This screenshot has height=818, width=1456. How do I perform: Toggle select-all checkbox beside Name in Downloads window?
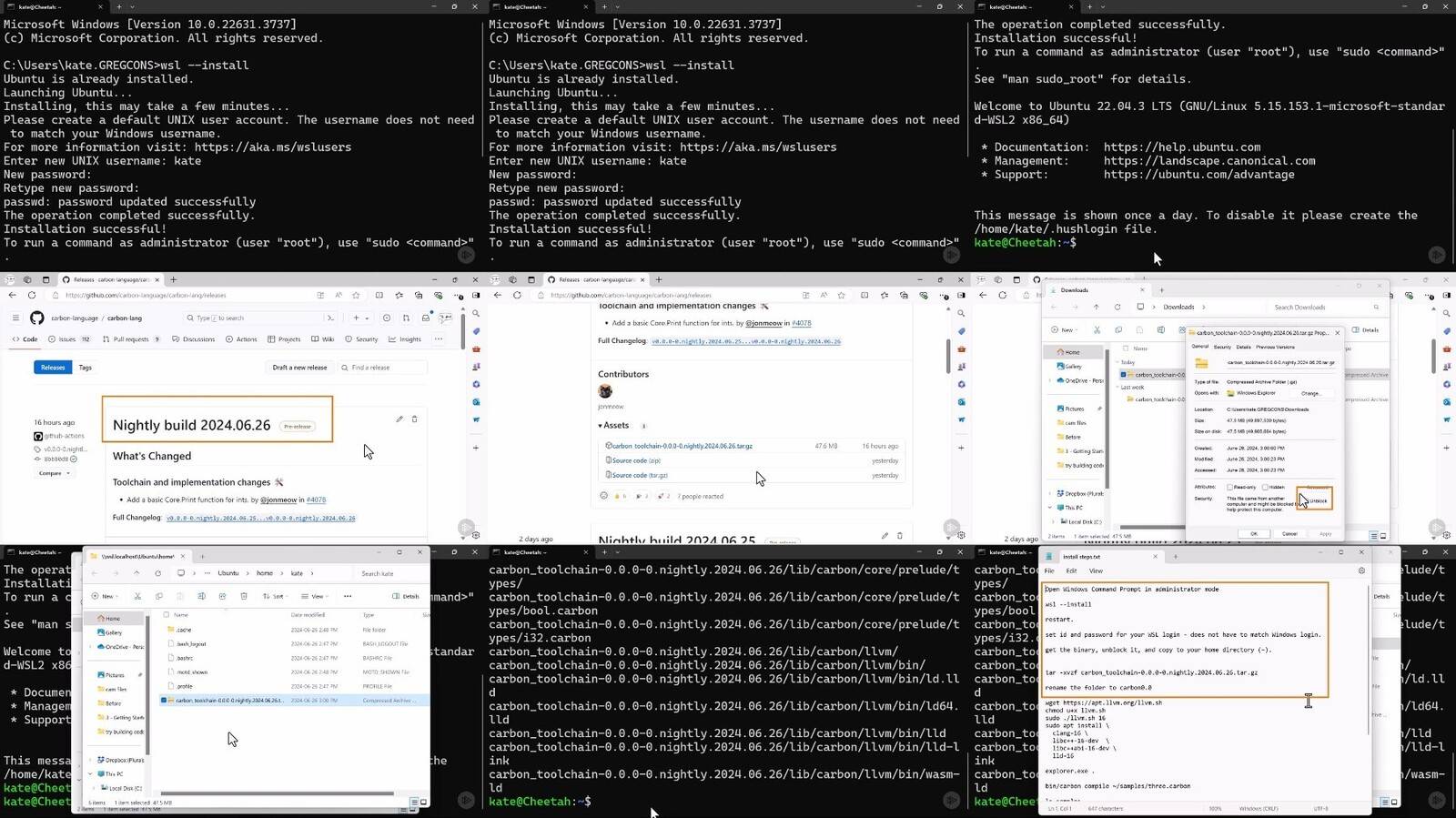tap(1126, 348)
